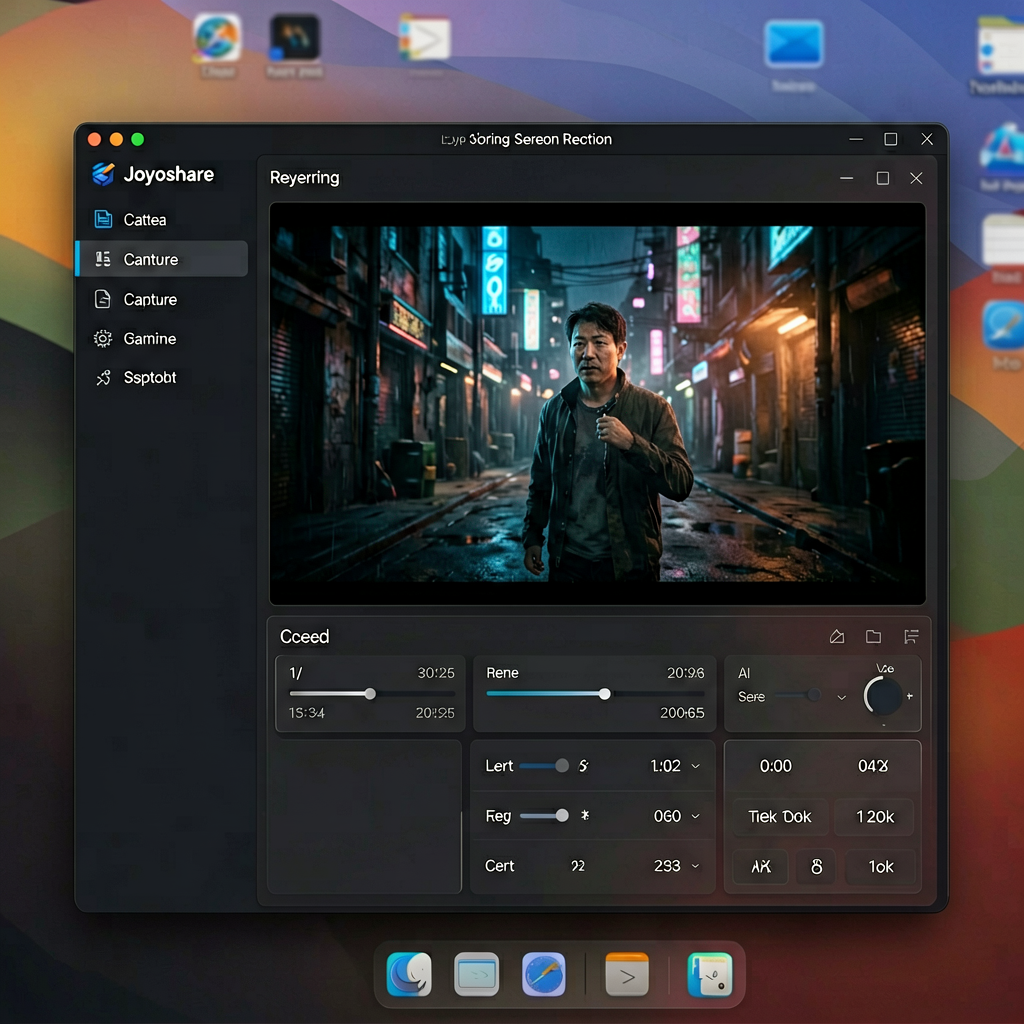Maximize the Reyerring inner panel

point(883,178)
